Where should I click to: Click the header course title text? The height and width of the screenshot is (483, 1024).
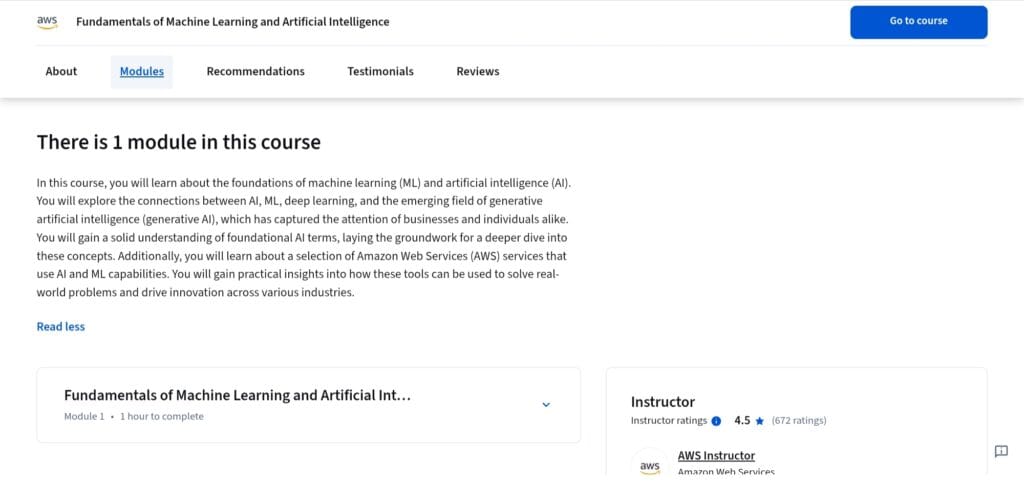(232, 22)
